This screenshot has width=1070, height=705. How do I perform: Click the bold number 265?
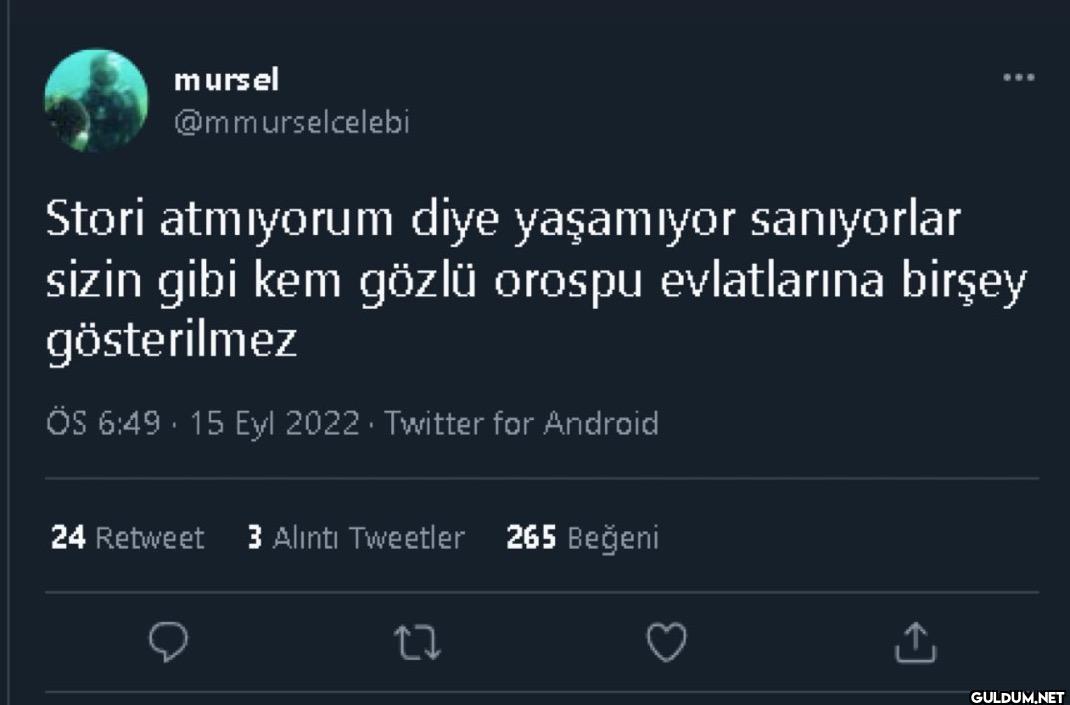531,538
